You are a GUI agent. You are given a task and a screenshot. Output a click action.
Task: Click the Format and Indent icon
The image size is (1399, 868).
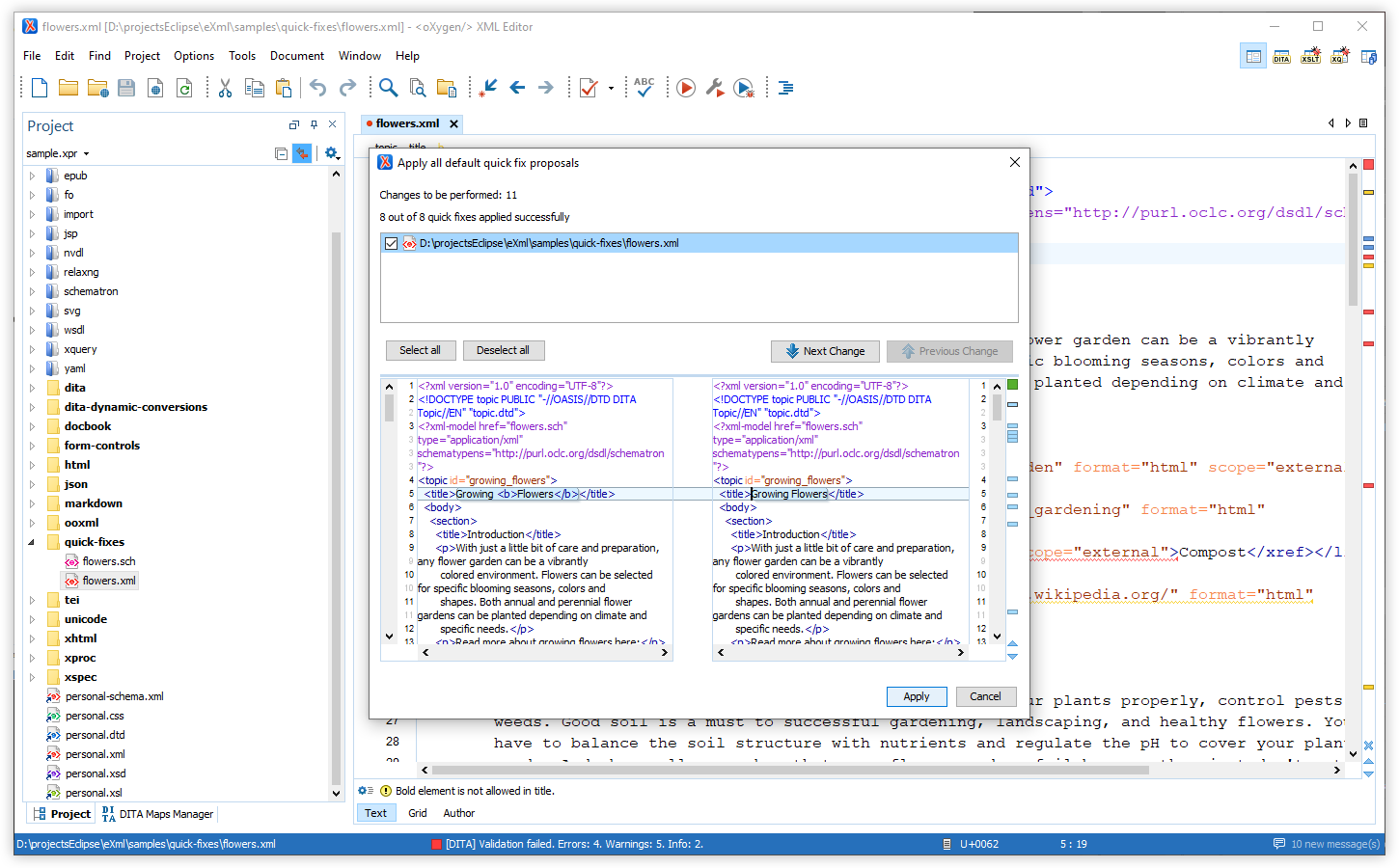pos(785,88)
